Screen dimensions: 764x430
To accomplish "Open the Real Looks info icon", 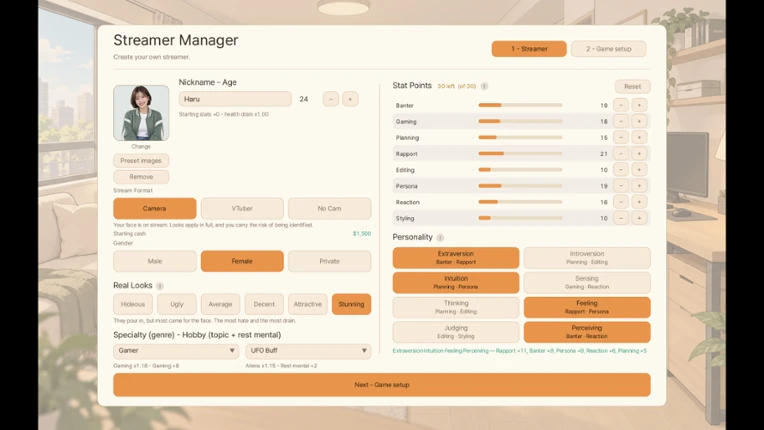I will (x=160, y=286).
